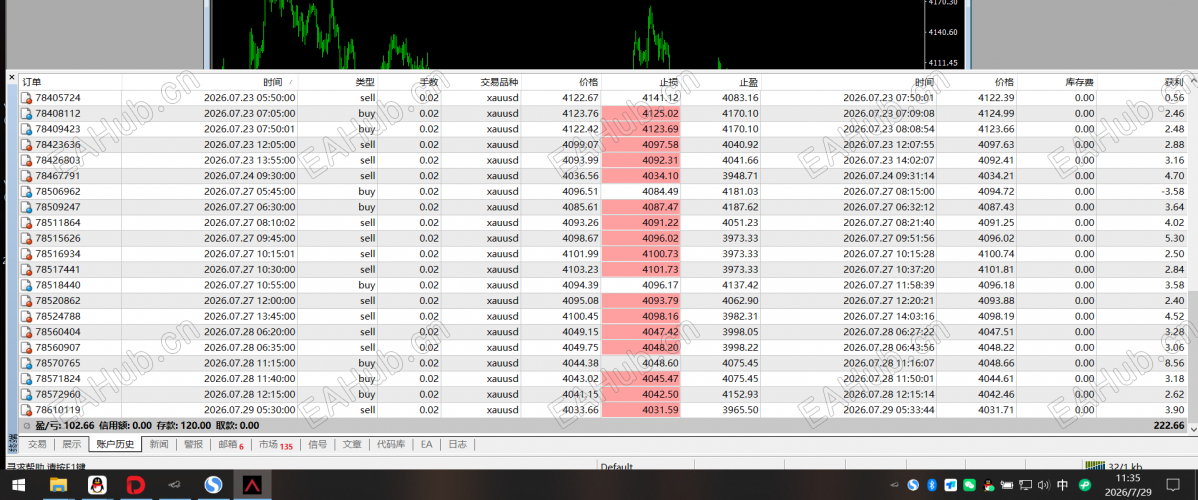
Task: Click order icon beside 78511864
Action: tap(26, 222)
